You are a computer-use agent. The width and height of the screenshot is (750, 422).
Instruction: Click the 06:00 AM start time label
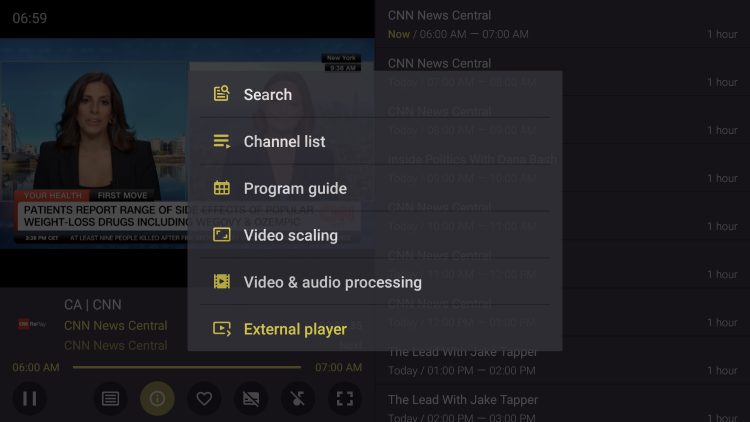36,367
